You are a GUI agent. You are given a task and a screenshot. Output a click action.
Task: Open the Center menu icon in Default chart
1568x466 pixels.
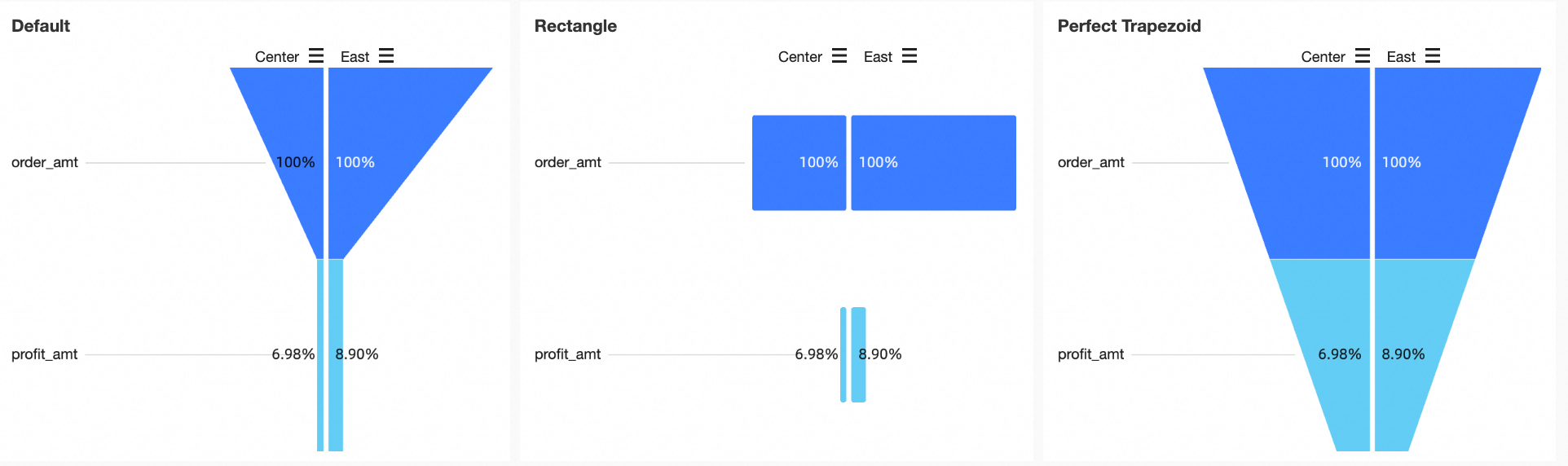pyautogui.click(x=316, y=55)
